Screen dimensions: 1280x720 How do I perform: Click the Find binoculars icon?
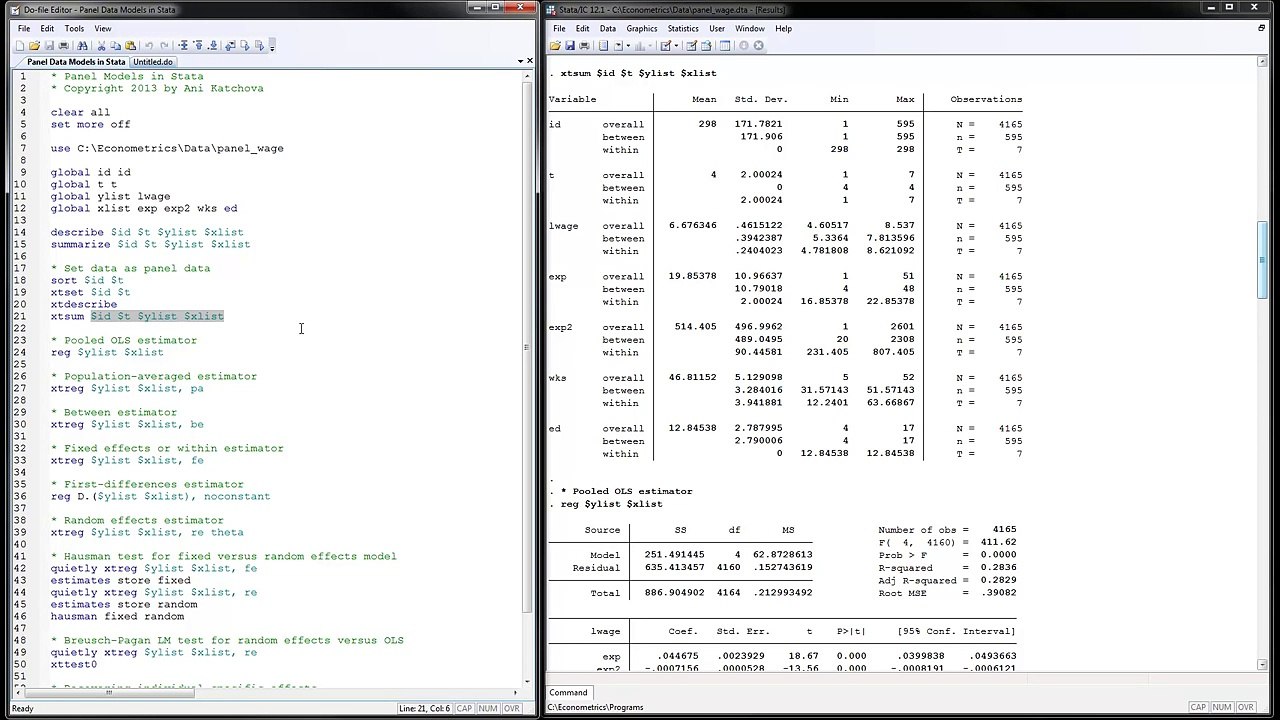82,45
